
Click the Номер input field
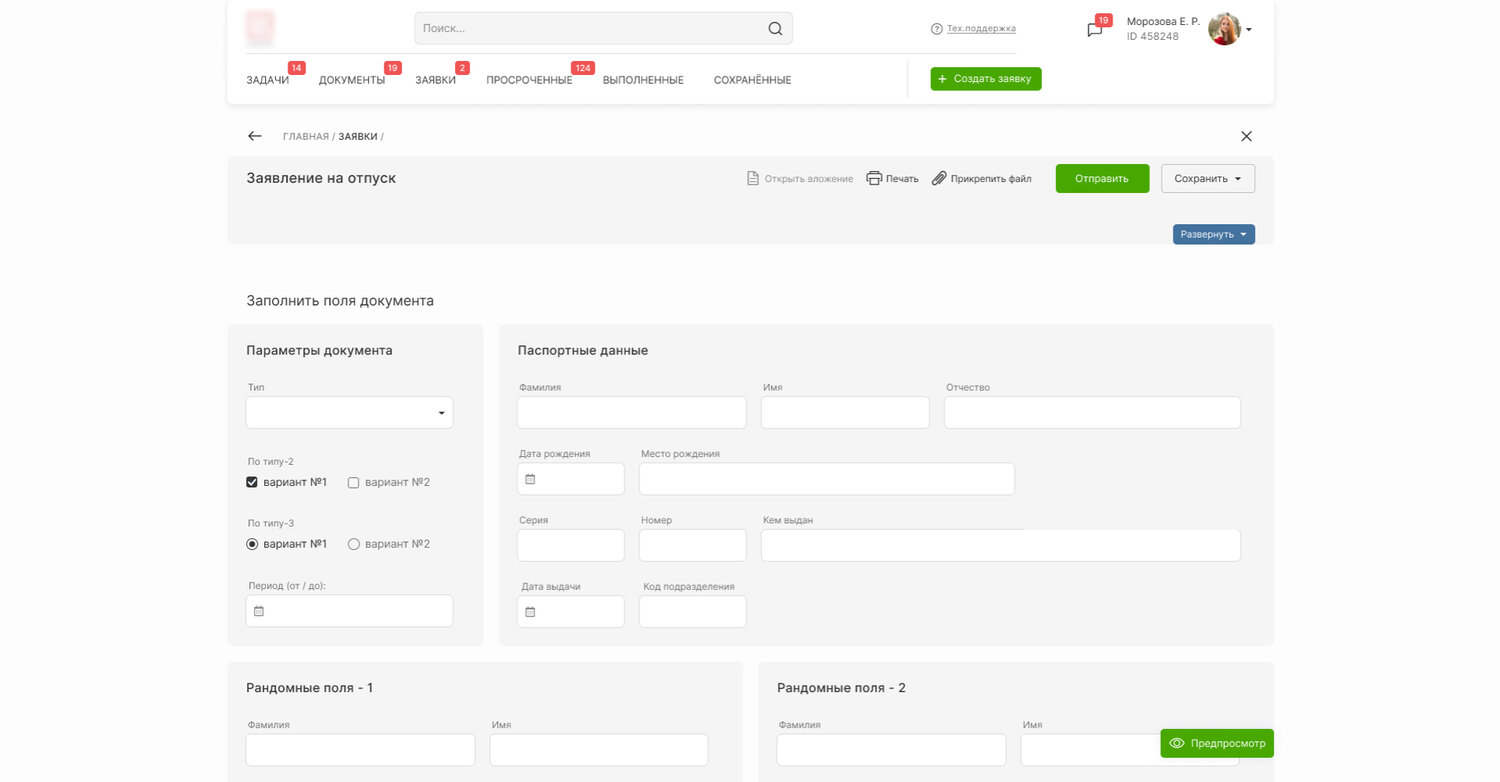[693, 545]
